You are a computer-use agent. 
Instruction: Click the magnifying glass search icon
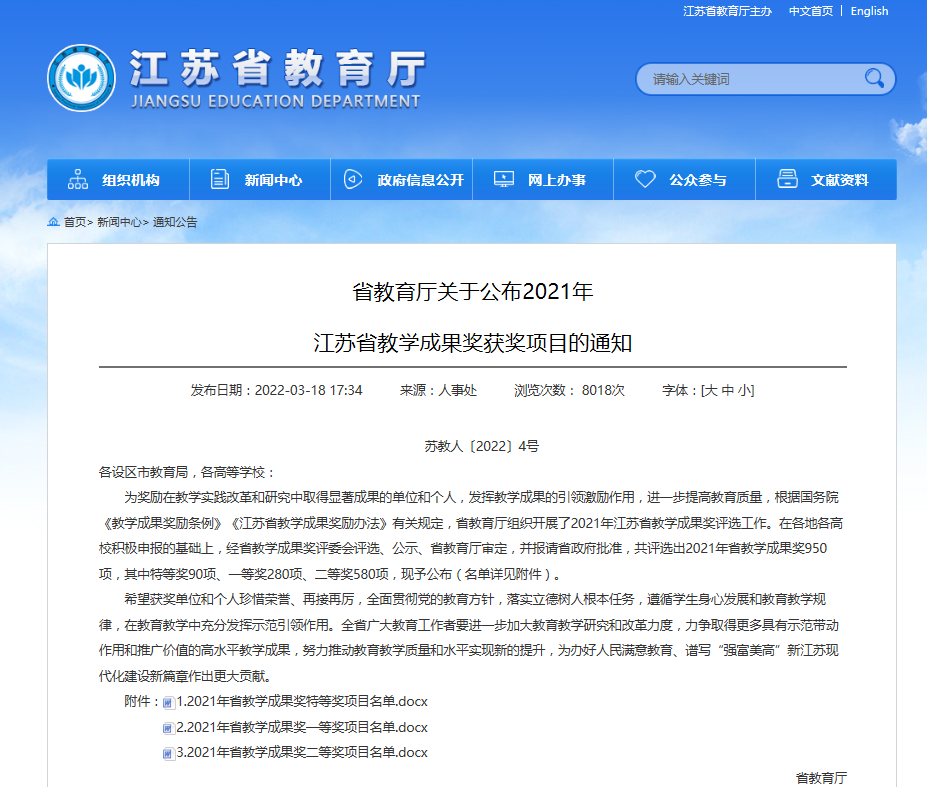click(875, 78)
